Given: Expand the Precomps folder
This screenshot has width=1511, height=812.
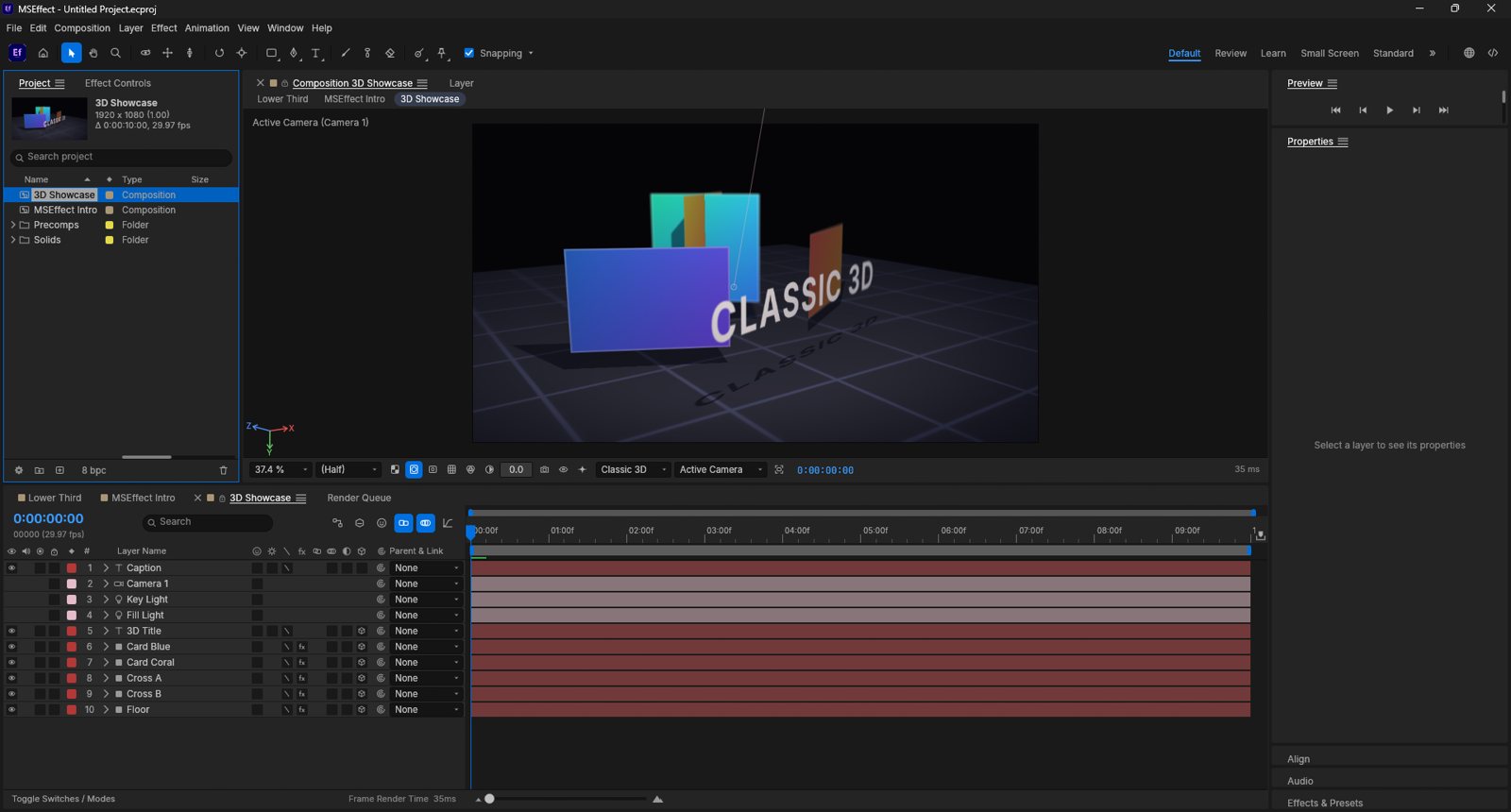Looking at the screenshot, I should pyautogui.click(x=13, y=225).
